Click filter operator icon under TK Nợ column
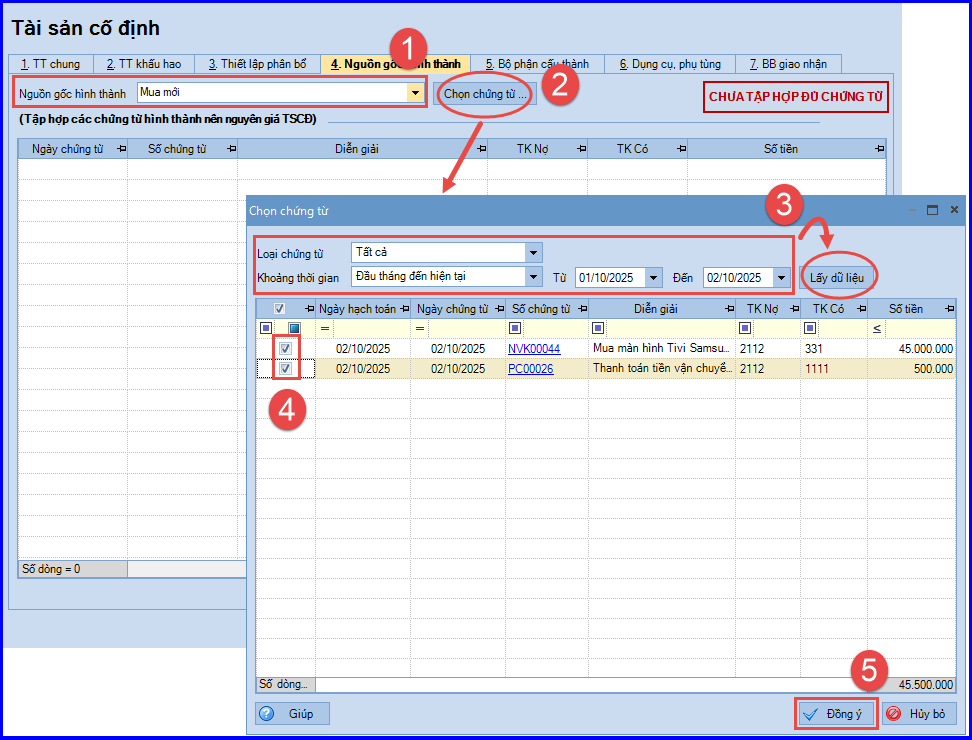Image resolution: width=972 pixels, height=740 pixels. click(745, 328)
